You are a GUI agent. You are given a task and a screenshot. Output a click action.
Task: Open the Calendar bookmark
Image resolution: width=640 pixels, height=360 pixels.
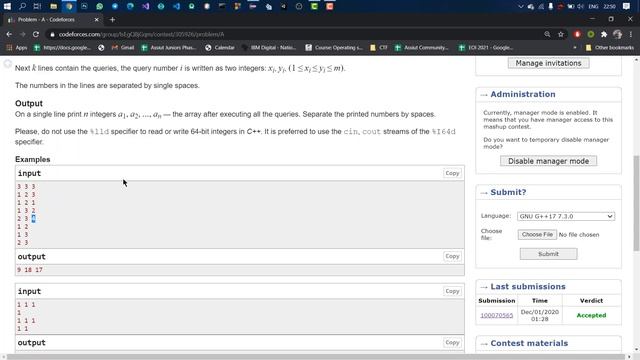220,48
